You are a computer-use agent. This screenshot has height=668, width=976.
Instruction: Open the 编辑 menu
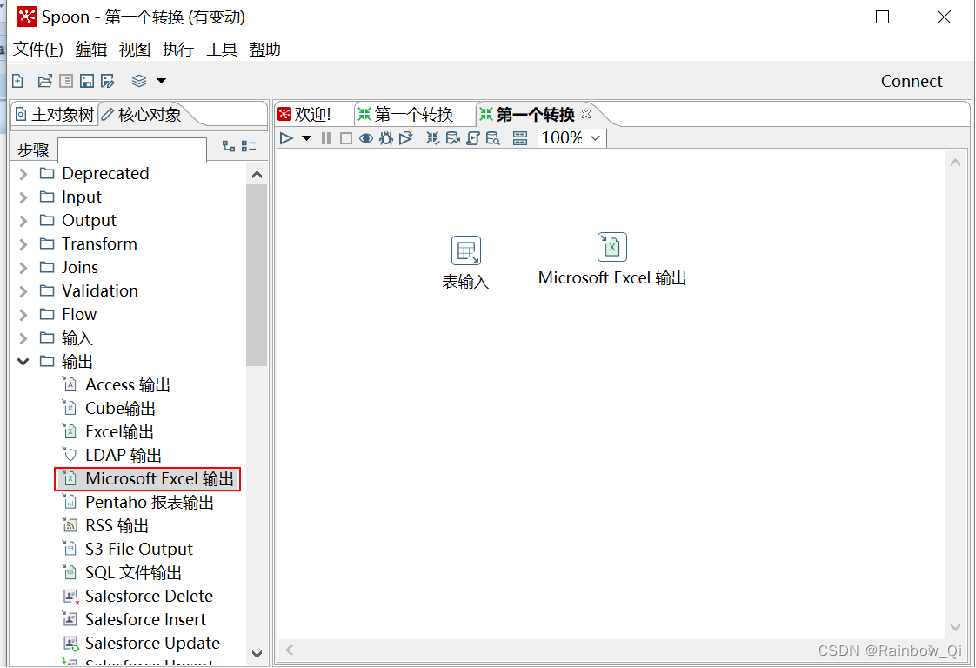[x=91, y=49]
